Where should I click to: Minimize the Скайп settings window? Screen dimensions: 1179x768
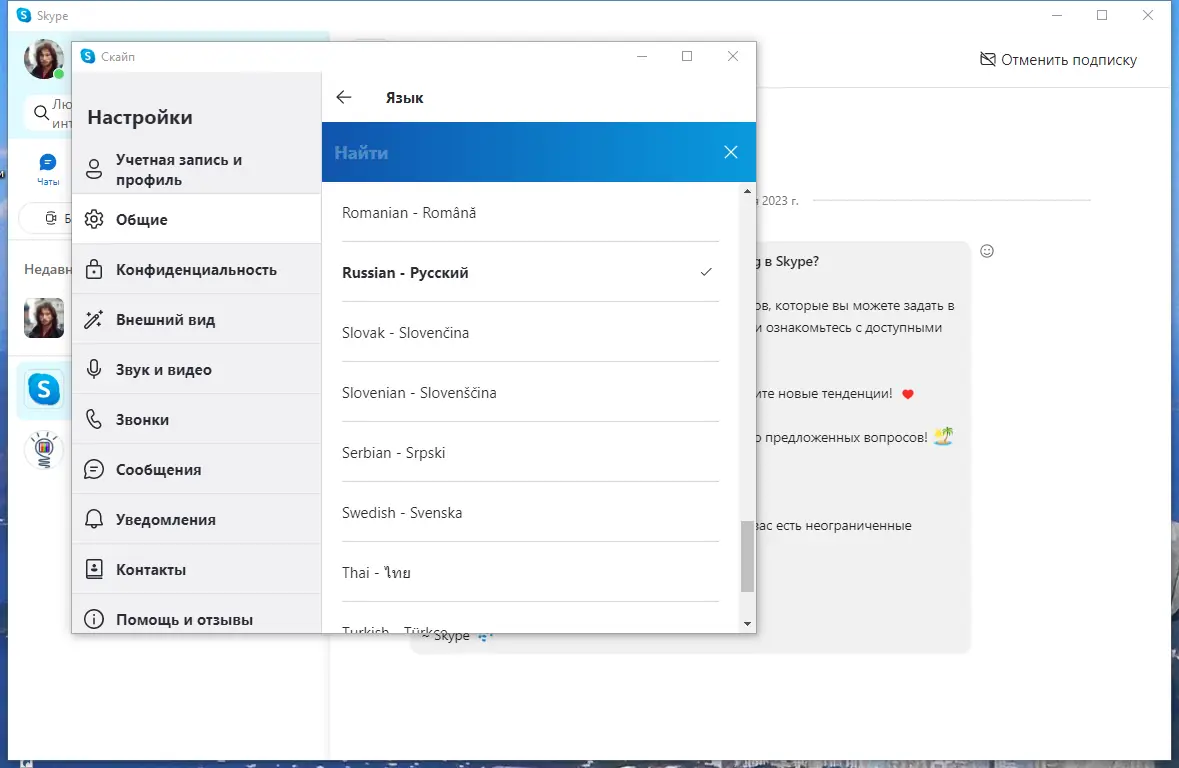point(641,56)
